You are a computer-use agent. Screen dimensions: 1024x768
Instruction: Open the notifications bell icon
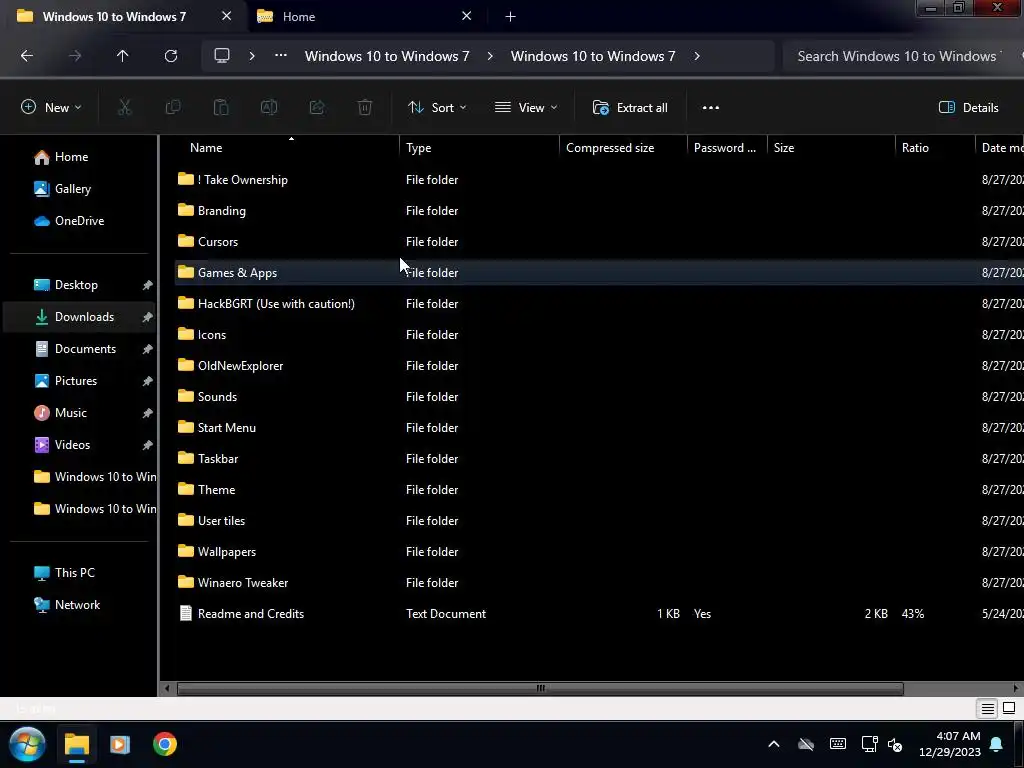coord(997,744)
